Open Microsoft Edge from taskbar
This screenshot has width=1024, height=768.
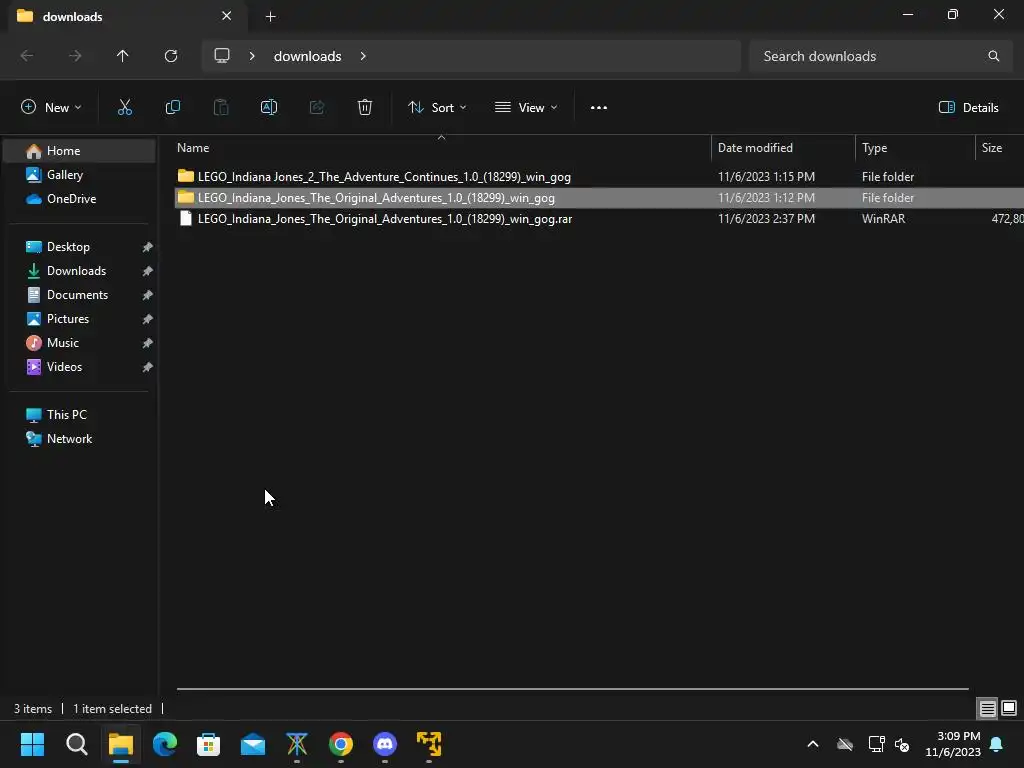point(165,744)
